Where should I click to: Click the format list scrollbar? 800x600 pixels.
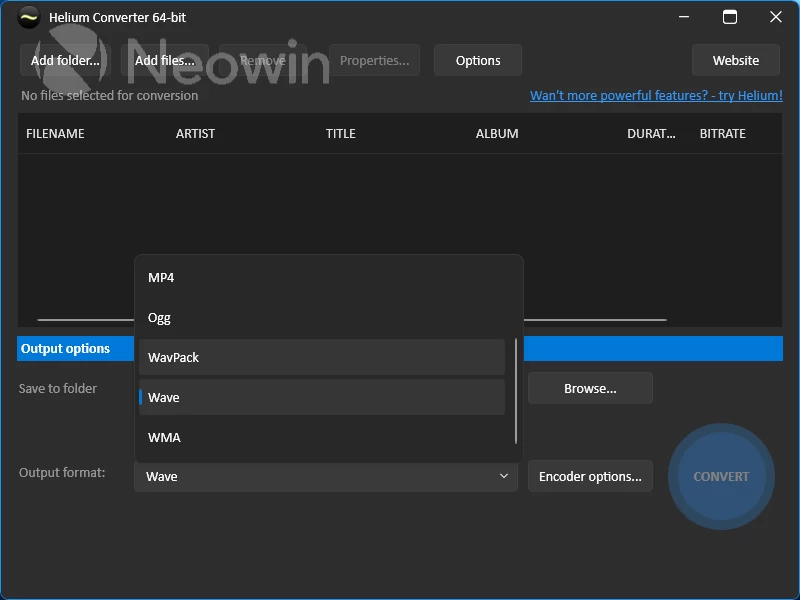click(x=516, y=391)
